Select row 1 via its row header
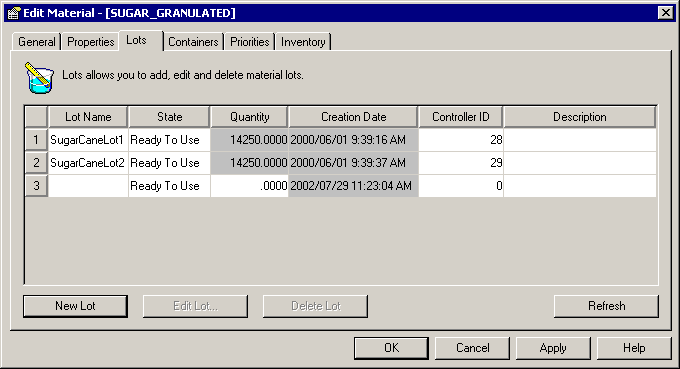The width and height of the screenshot is (680, 369). point(36,140)
